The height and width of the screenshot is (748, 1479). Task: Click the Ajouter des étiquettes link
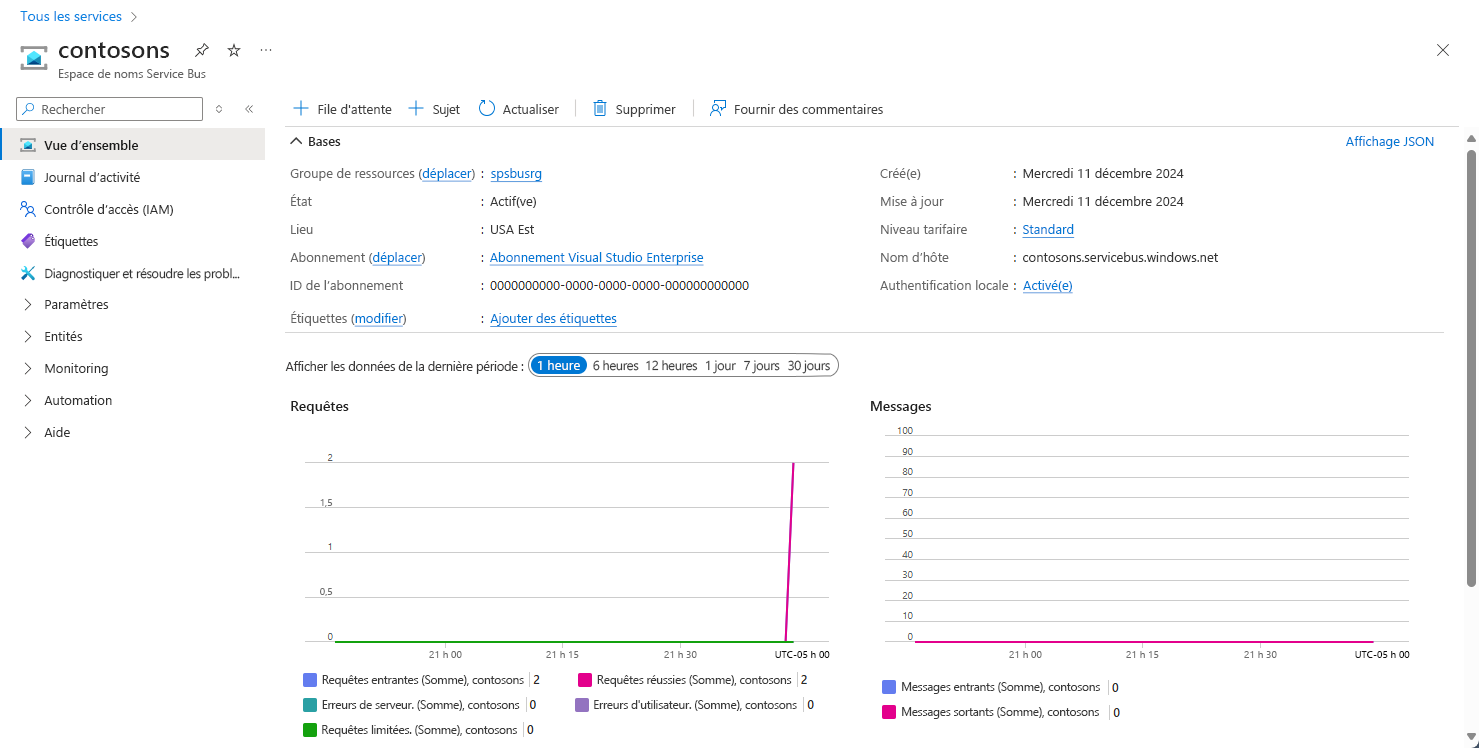coord(553,319)
